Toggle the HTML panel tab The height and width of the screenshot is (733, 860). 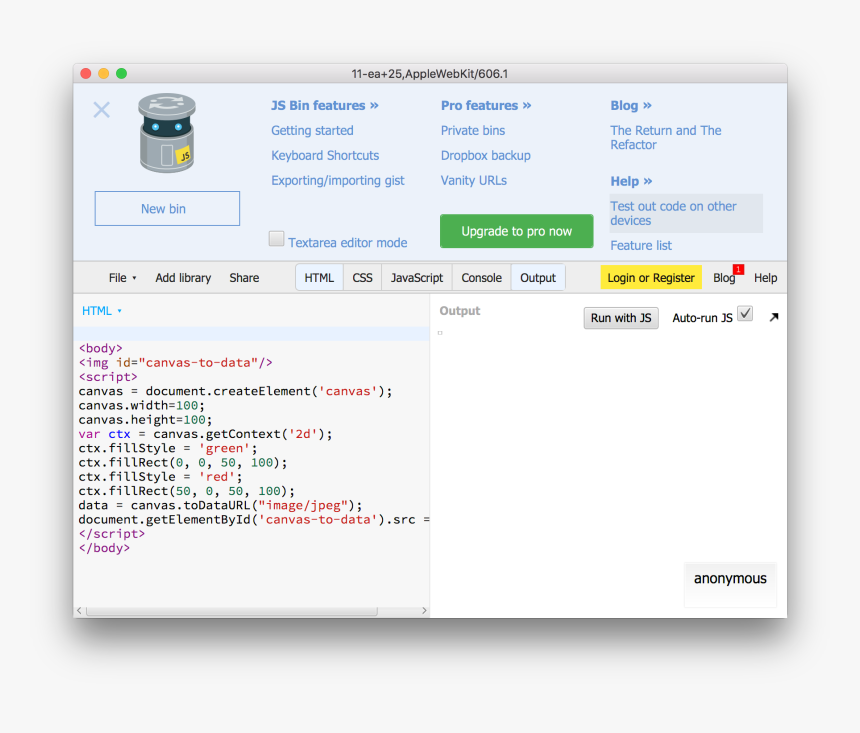pos(319,278)
